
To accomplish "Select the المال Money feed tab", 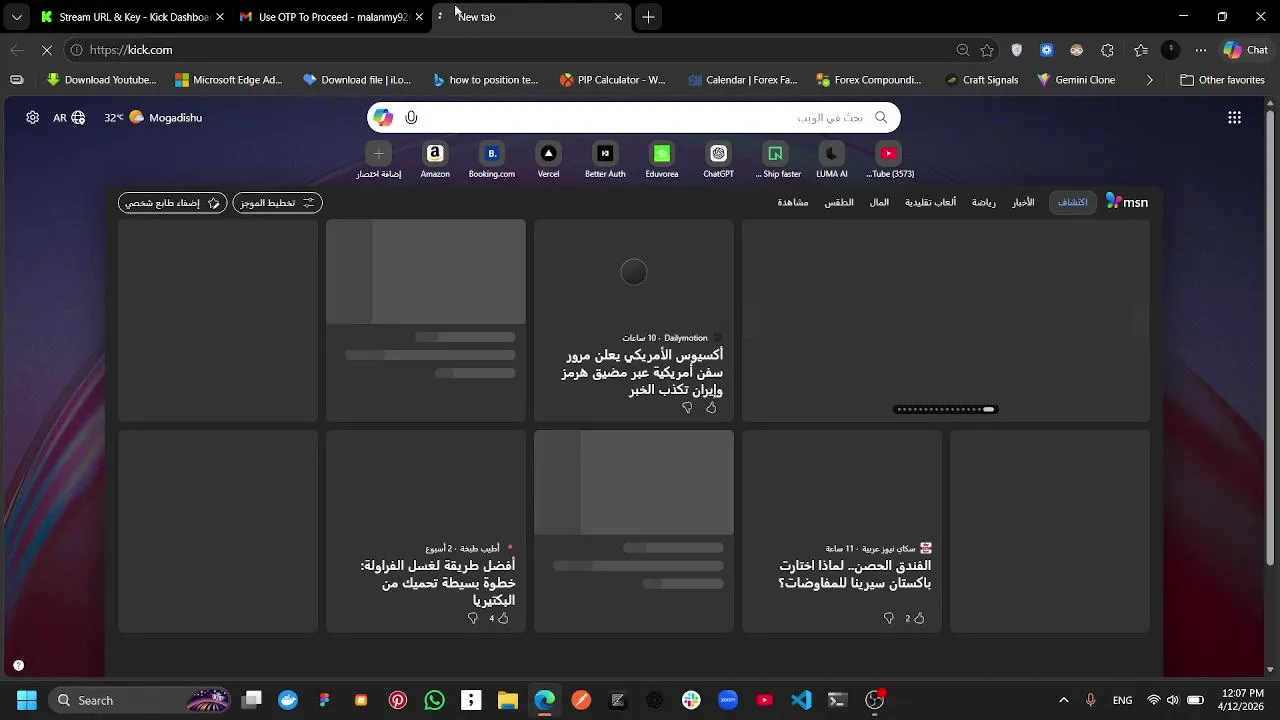I will point(879,202).
